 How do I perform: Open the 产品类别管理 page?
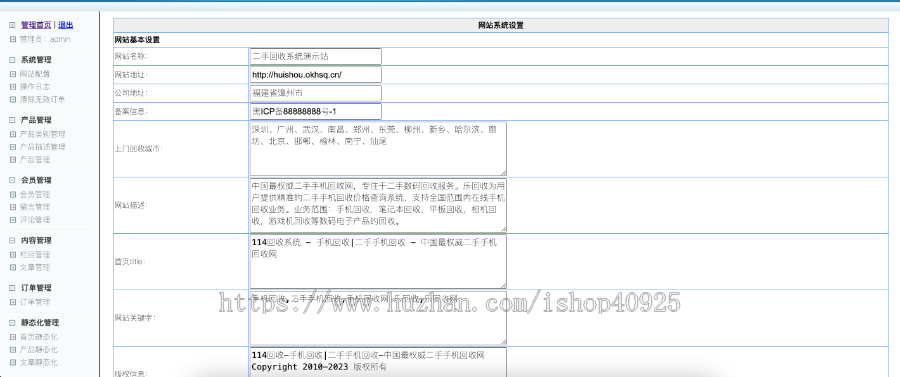42,134
